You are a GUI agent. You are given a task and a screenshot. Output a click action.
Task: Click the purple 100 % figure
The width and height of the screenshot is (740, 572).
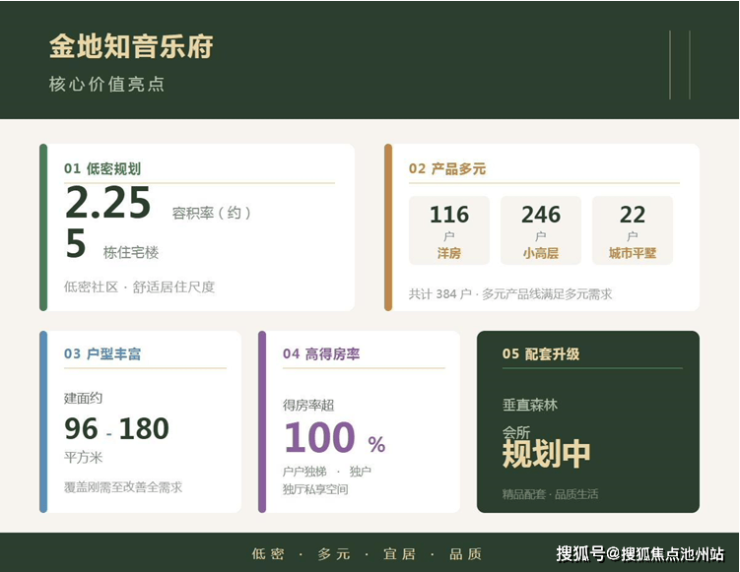pos(334,439)
